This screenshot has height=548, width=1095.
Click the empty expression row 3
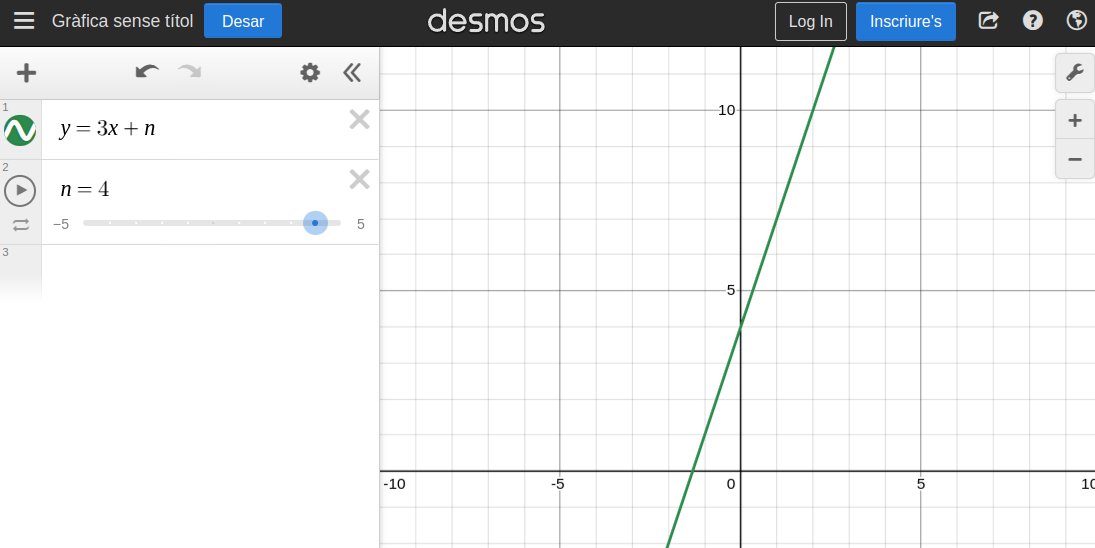[210, 274]
